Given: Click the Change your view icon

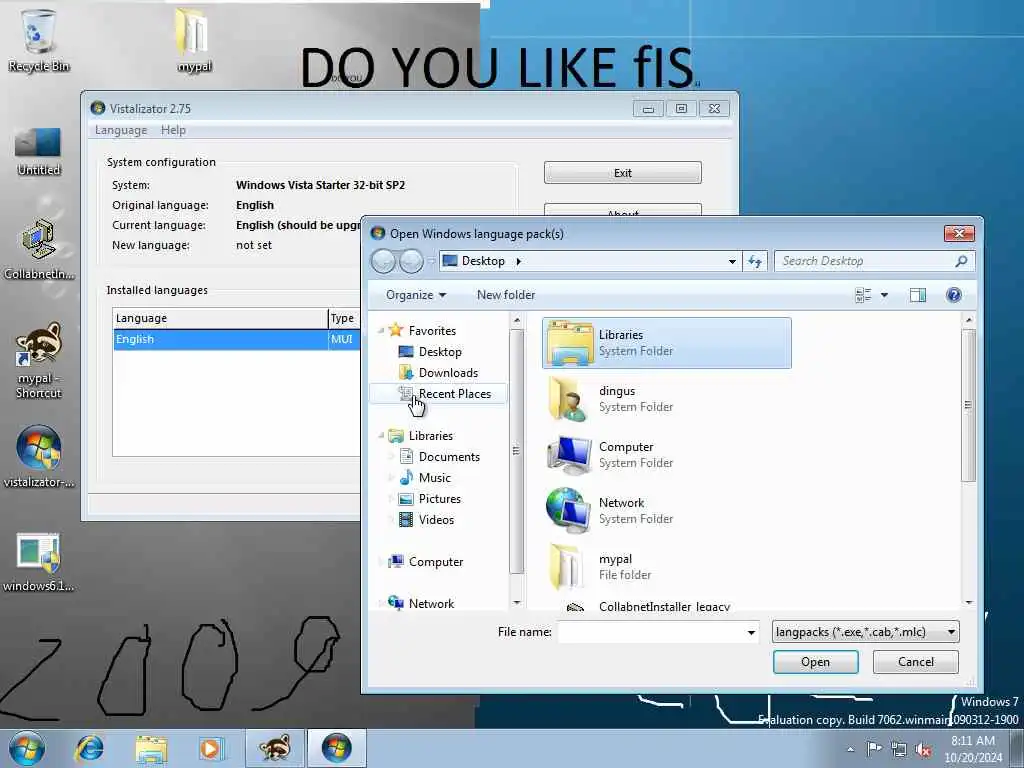Looking at the screenshot, I should [x=863, y=295].
